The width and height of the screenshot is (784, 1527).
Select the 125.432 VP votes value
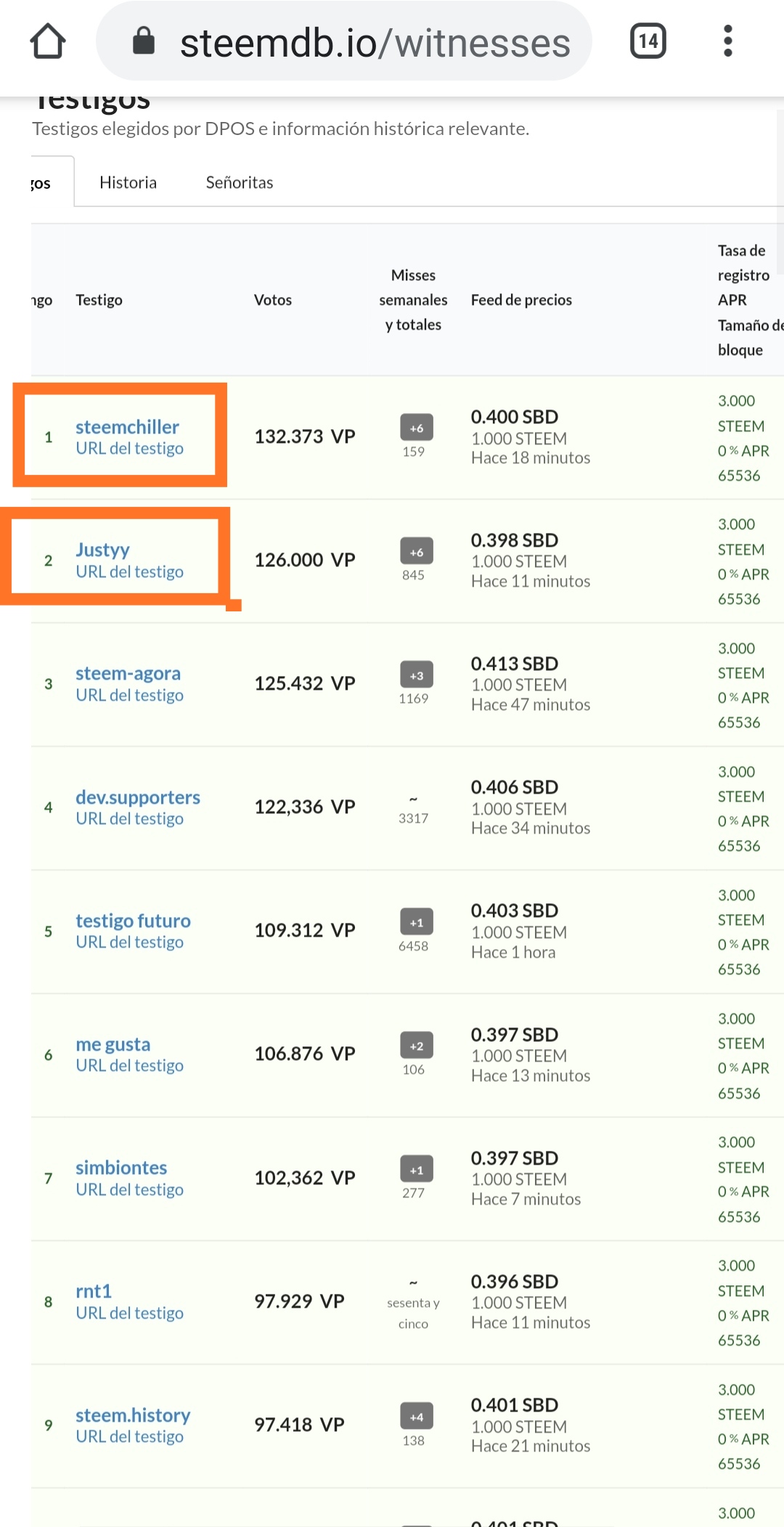click(305, 683)
